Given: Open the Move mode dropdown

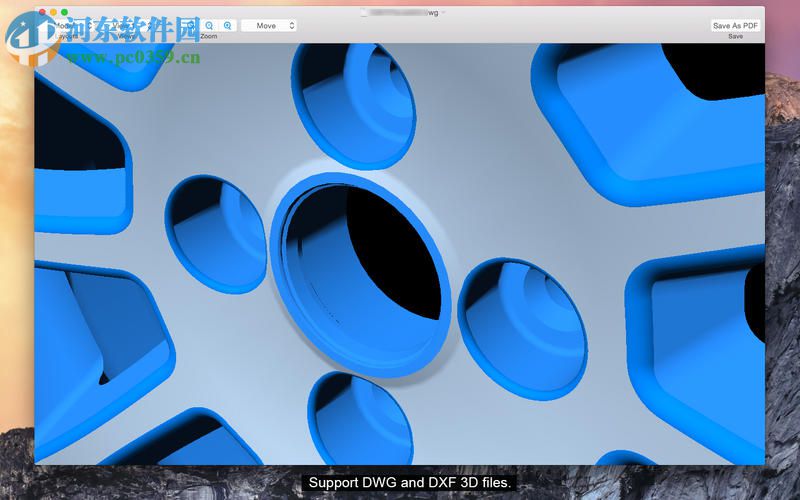Looking at the screenshot, I should tap(269, 26).
